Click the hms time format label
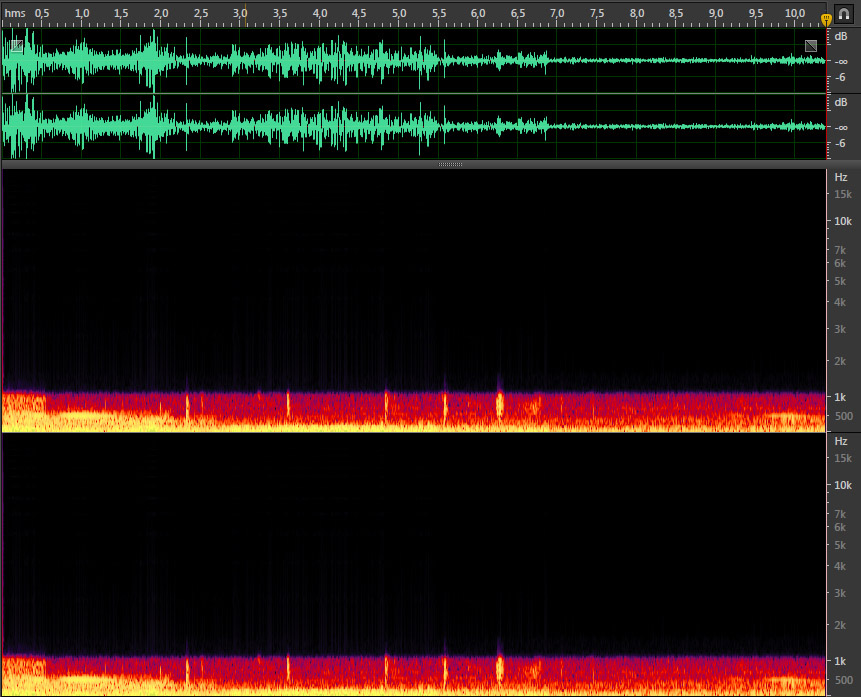 (15, 13)
